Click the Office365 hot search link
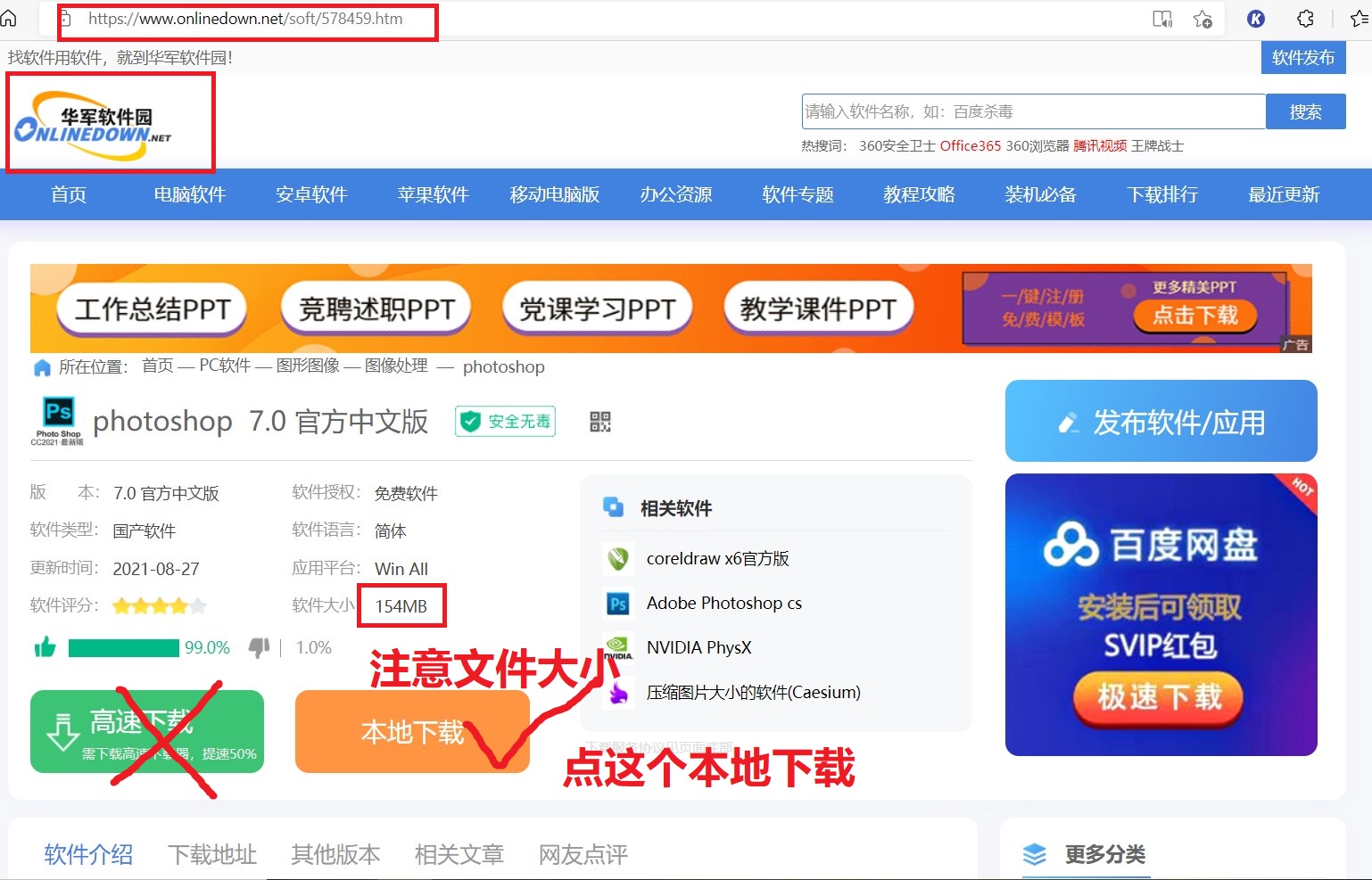1372x880 pixels. [971, 145]
